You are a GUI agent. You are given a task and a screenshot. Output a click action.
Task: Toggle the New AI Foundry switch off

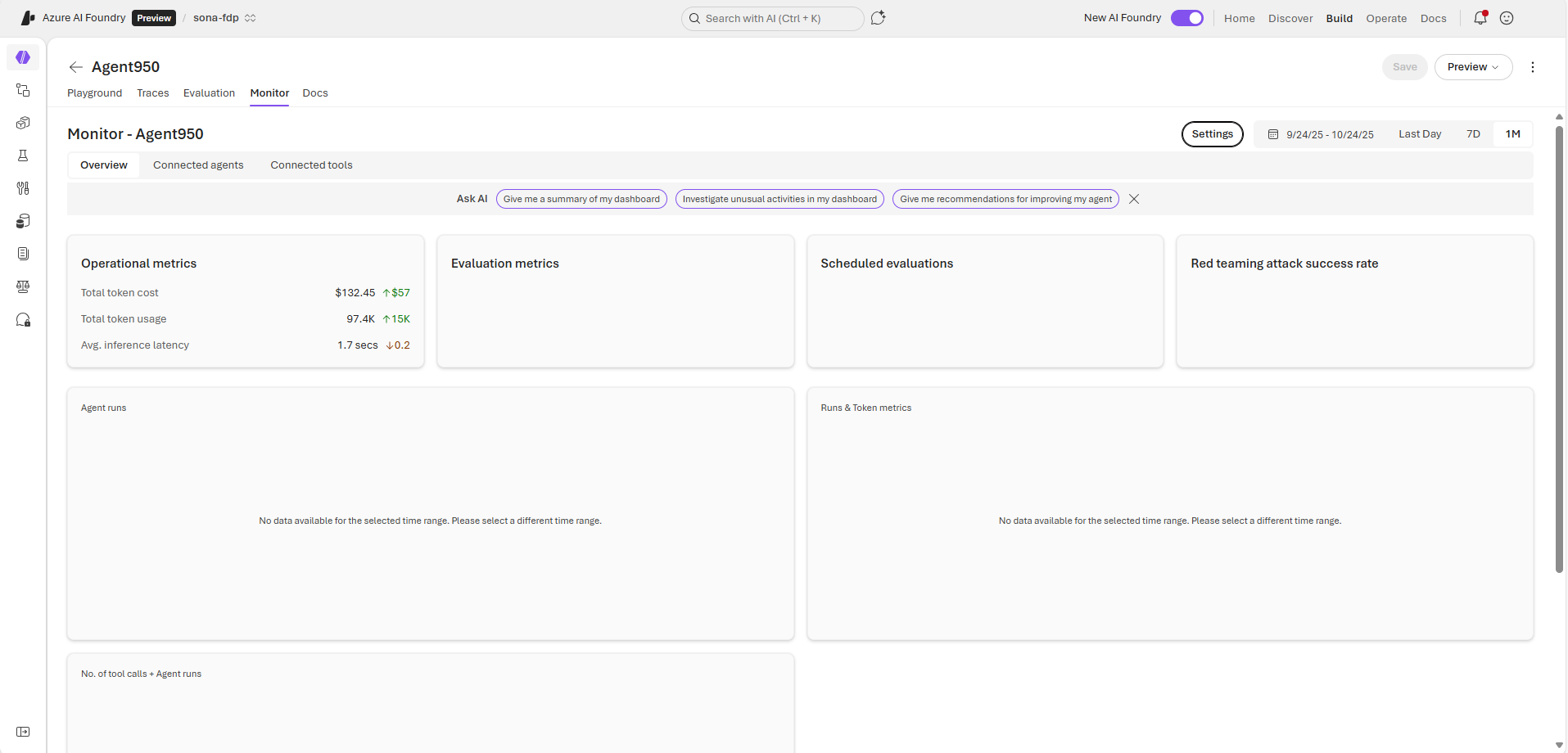coord(1186,17)
